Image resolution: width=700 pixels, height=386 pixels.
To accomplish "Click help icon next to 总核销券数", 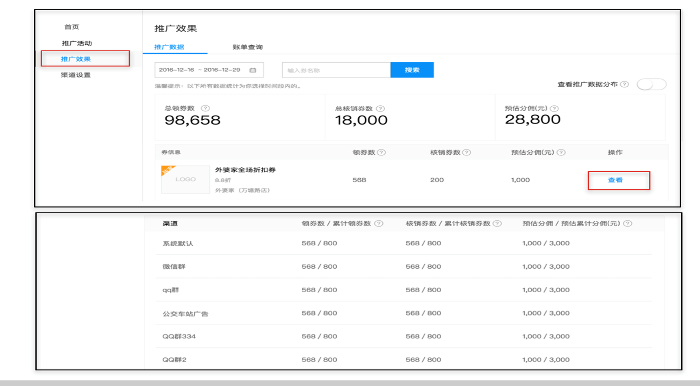I will [380, 108].
